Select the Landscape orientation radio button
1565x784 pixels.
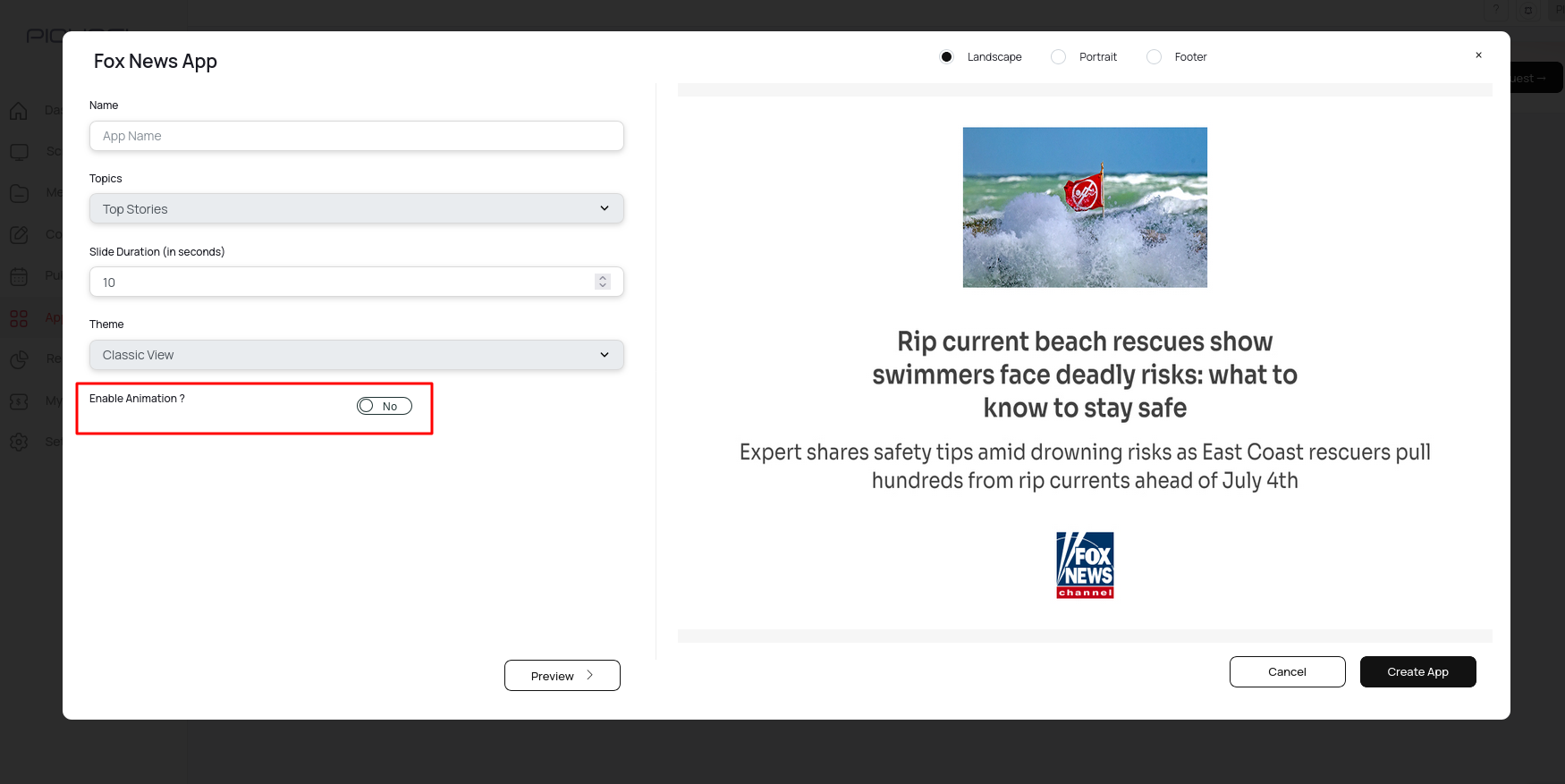pos(947,57)
